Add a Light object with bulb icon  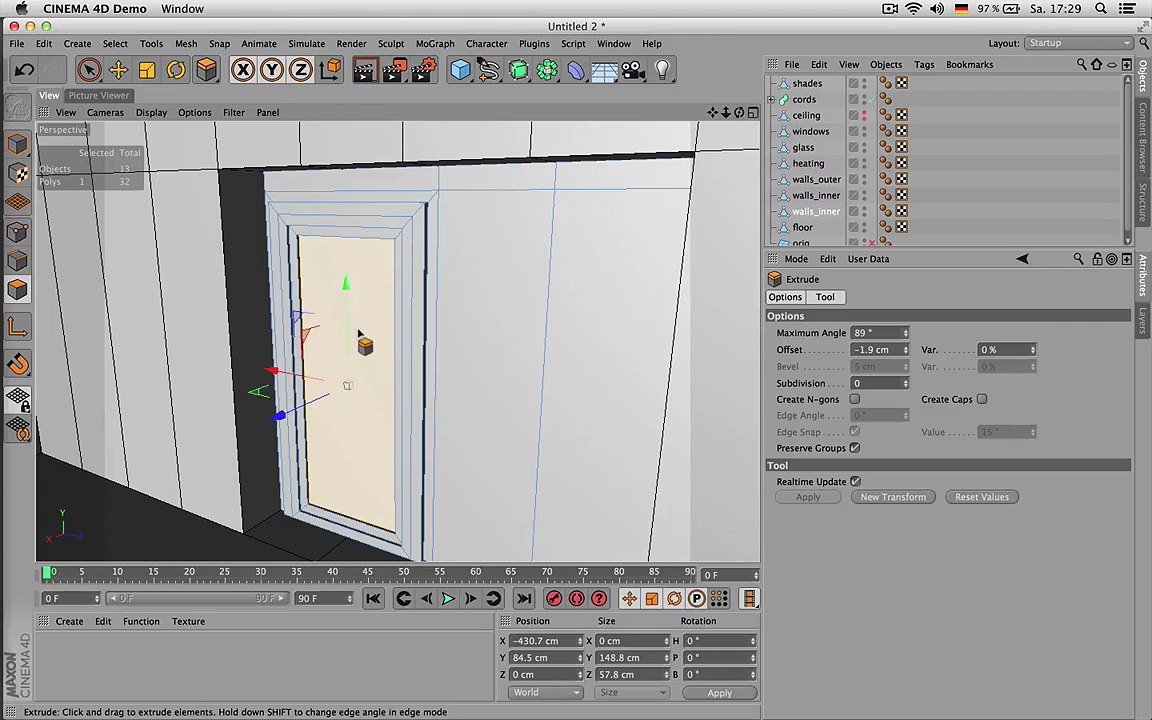click(663, 70)
